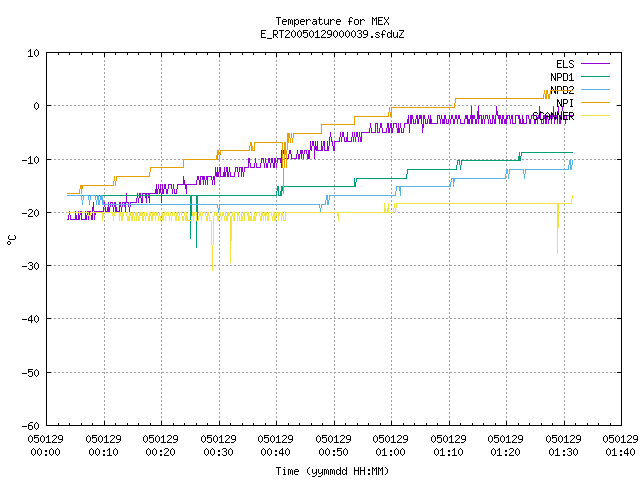The height and width of the screenshot is (480, 640).
Task: Click the chart title 'Temperature for MEX'
Action: click(x=332, y=21)
